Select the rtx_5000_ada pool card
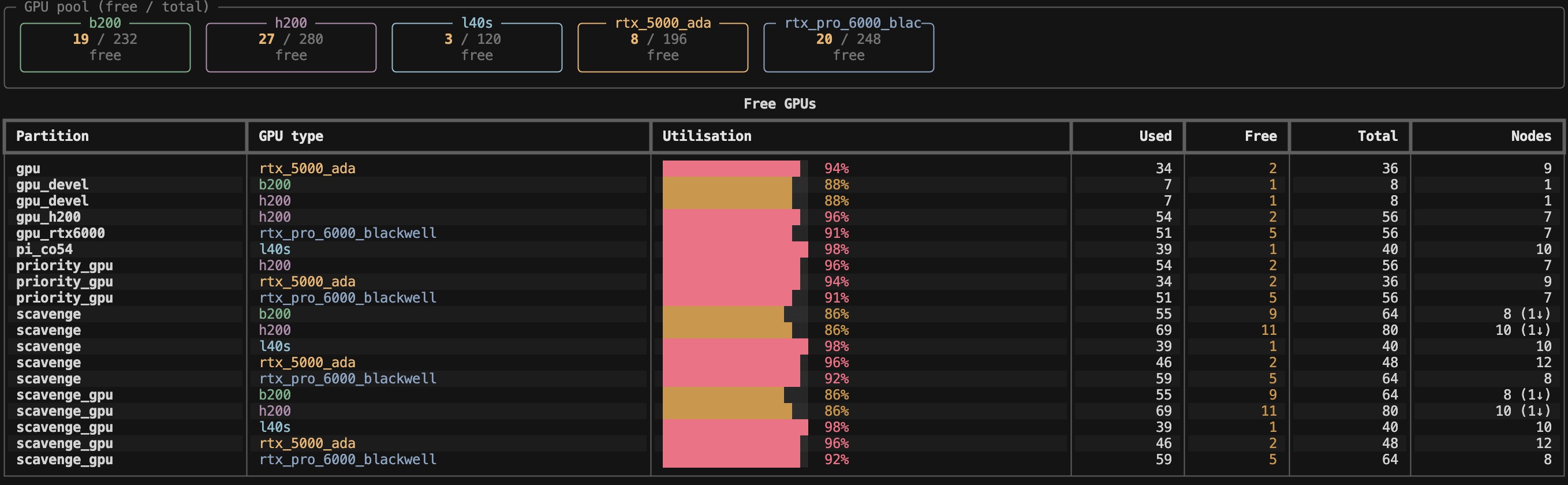 [x=663, y=47]
